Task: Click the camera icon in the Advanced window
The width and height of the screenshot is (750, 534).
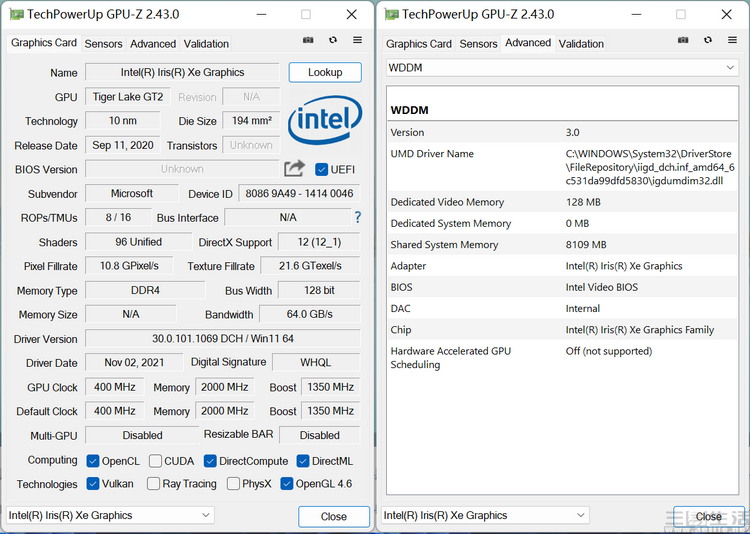Action: (683, 41)
